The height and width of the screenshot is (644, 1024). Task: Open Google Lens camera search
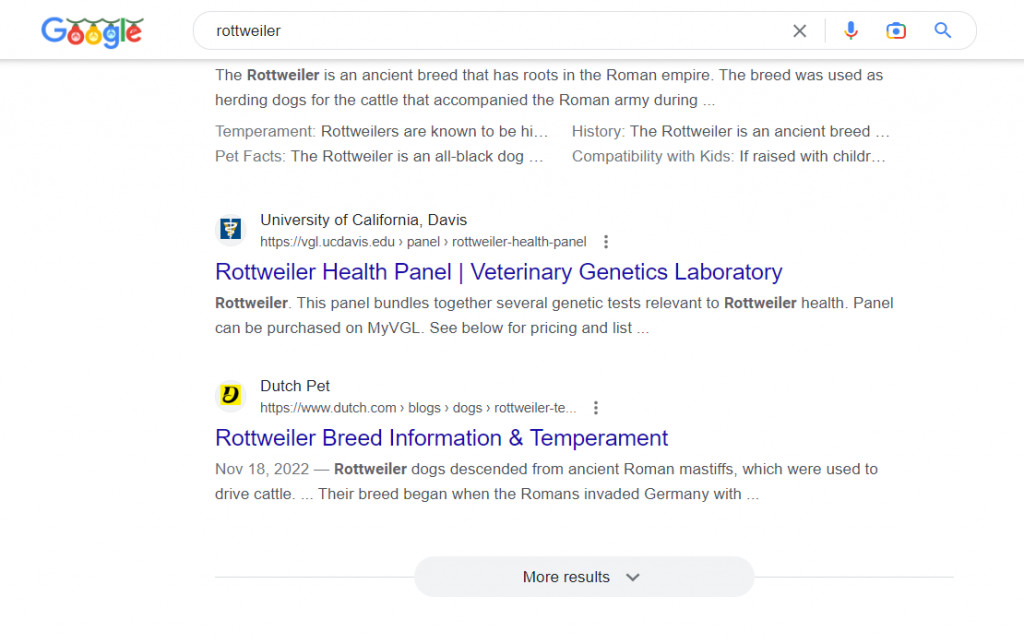coord(896,31)
